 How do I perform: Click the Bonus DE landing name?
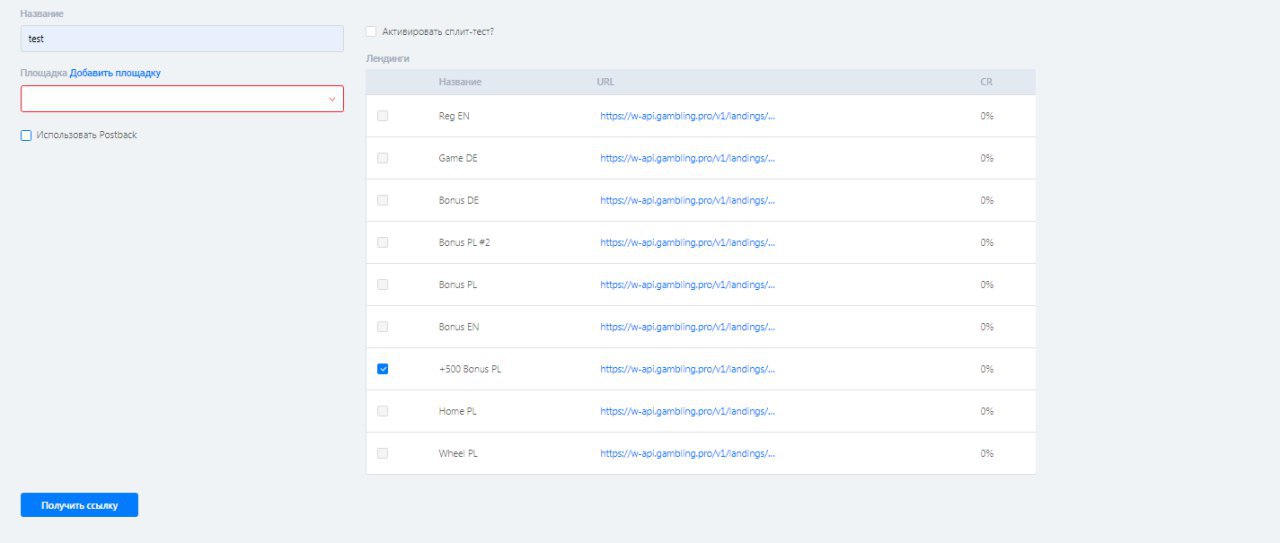(x=459, y=200)
